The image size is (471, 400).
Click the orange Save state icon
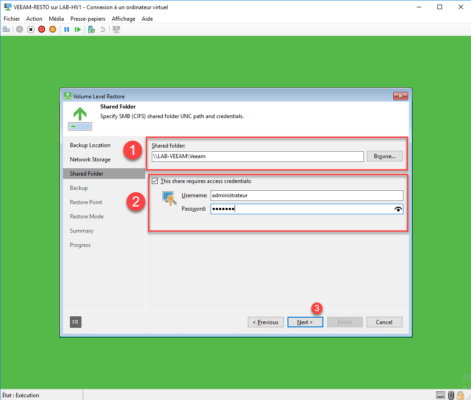tap(53, 30)
